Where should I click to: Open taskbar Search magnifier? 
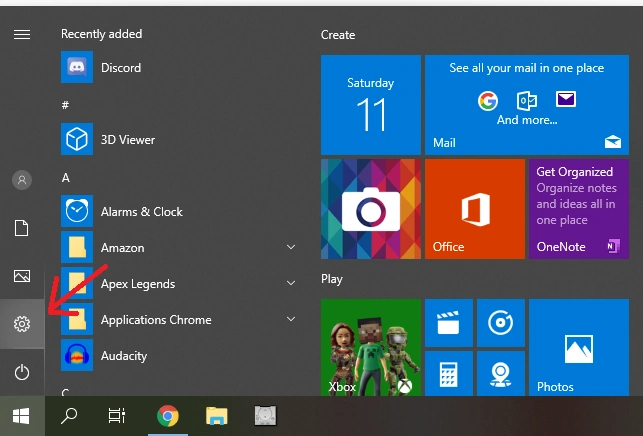tap(69, 416)
